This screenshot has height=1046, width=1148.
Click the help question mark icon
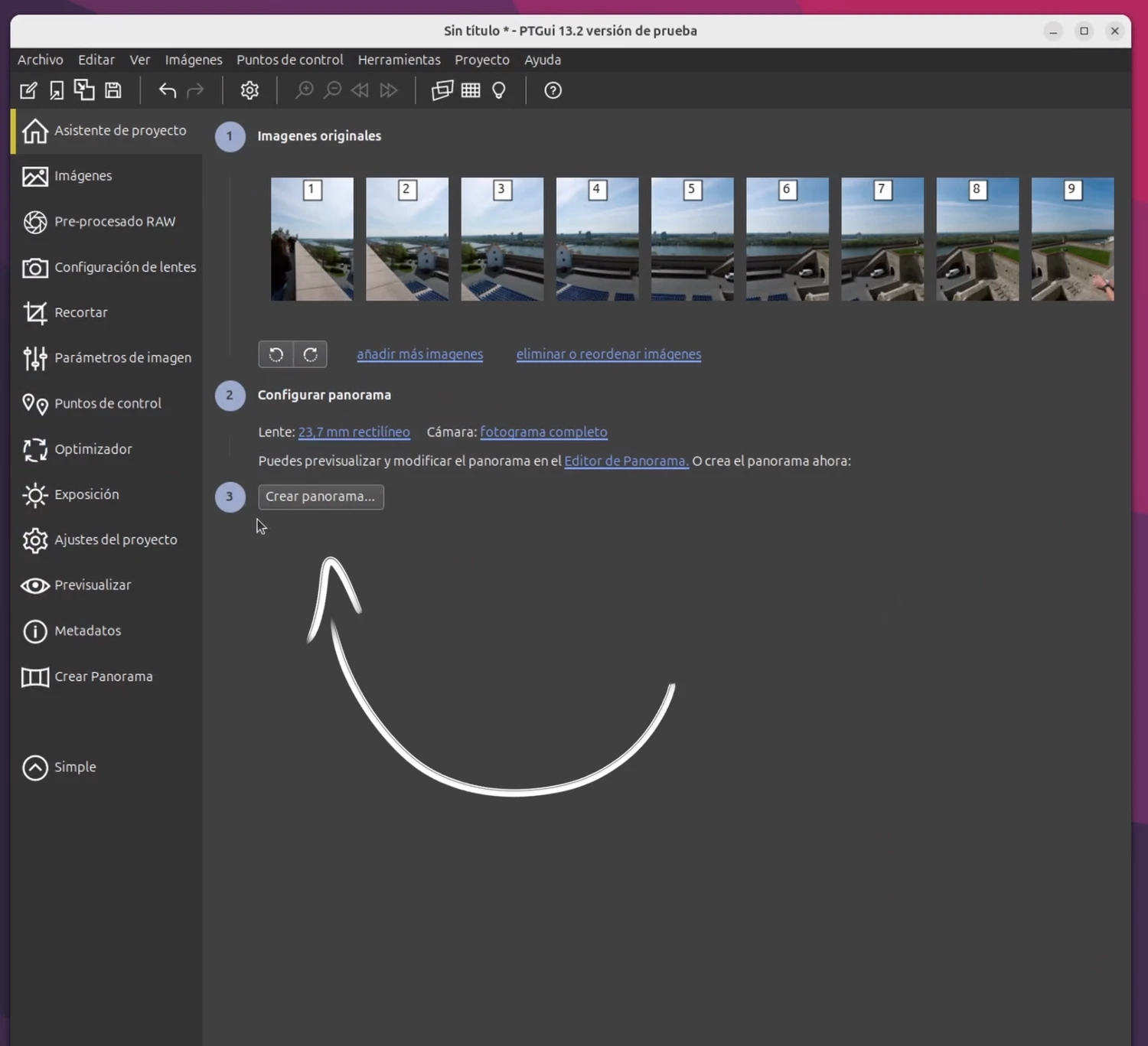tap(553, 90)
